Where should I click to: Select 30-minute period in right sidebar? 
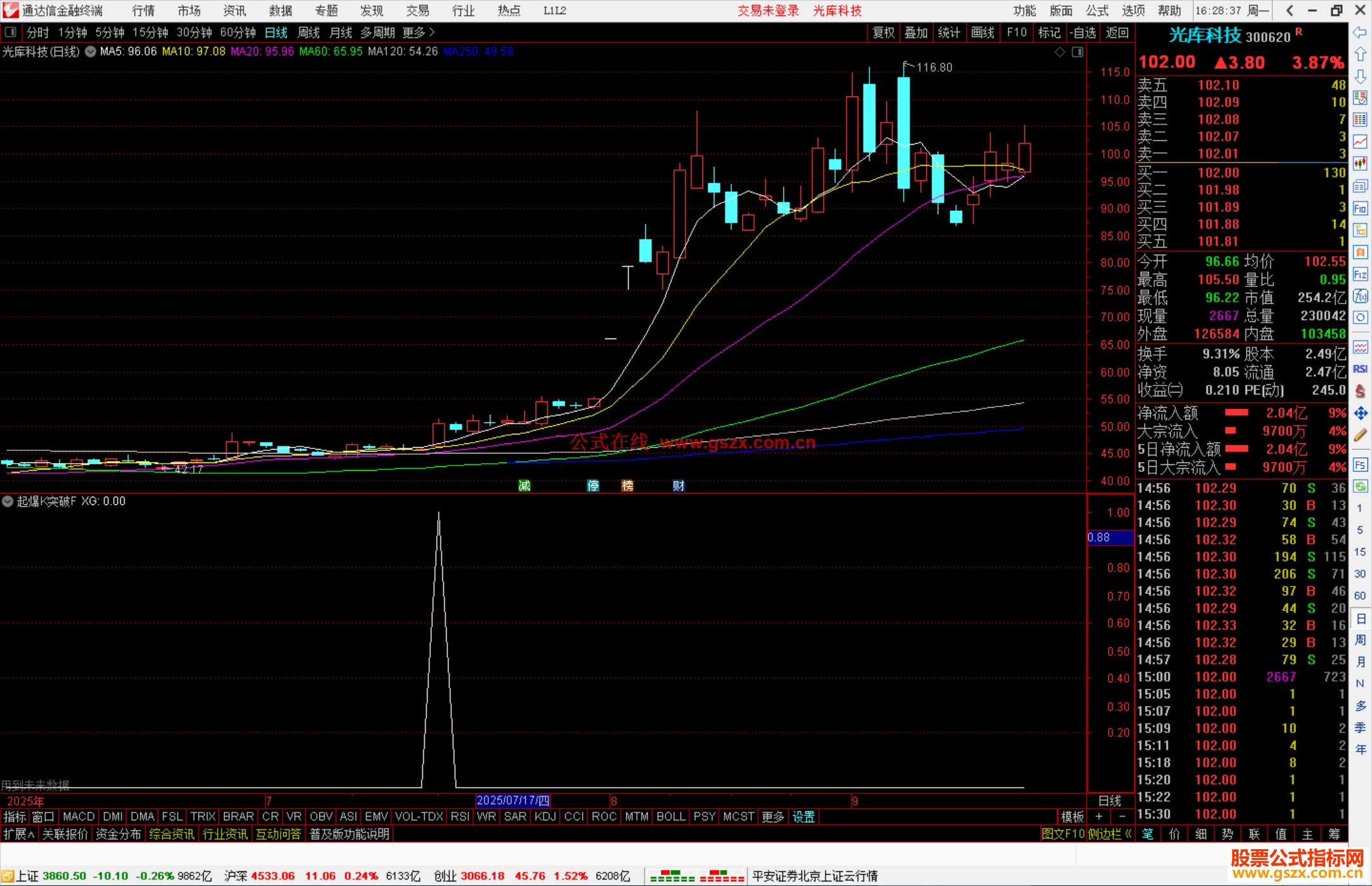(x=1360, y=574)
